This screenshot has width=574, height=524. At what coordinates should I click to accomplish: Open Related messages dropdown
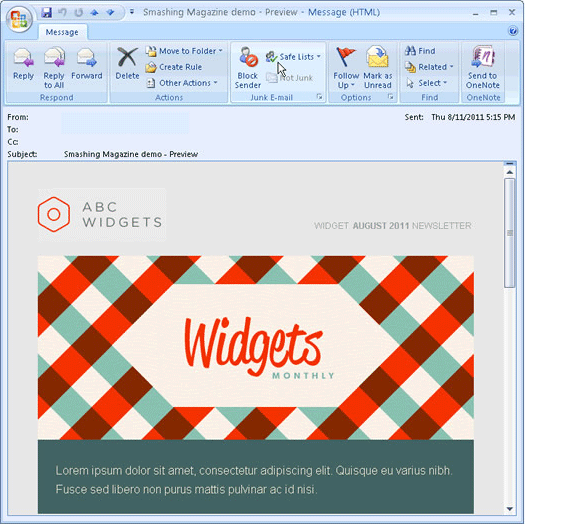[429, 67]
